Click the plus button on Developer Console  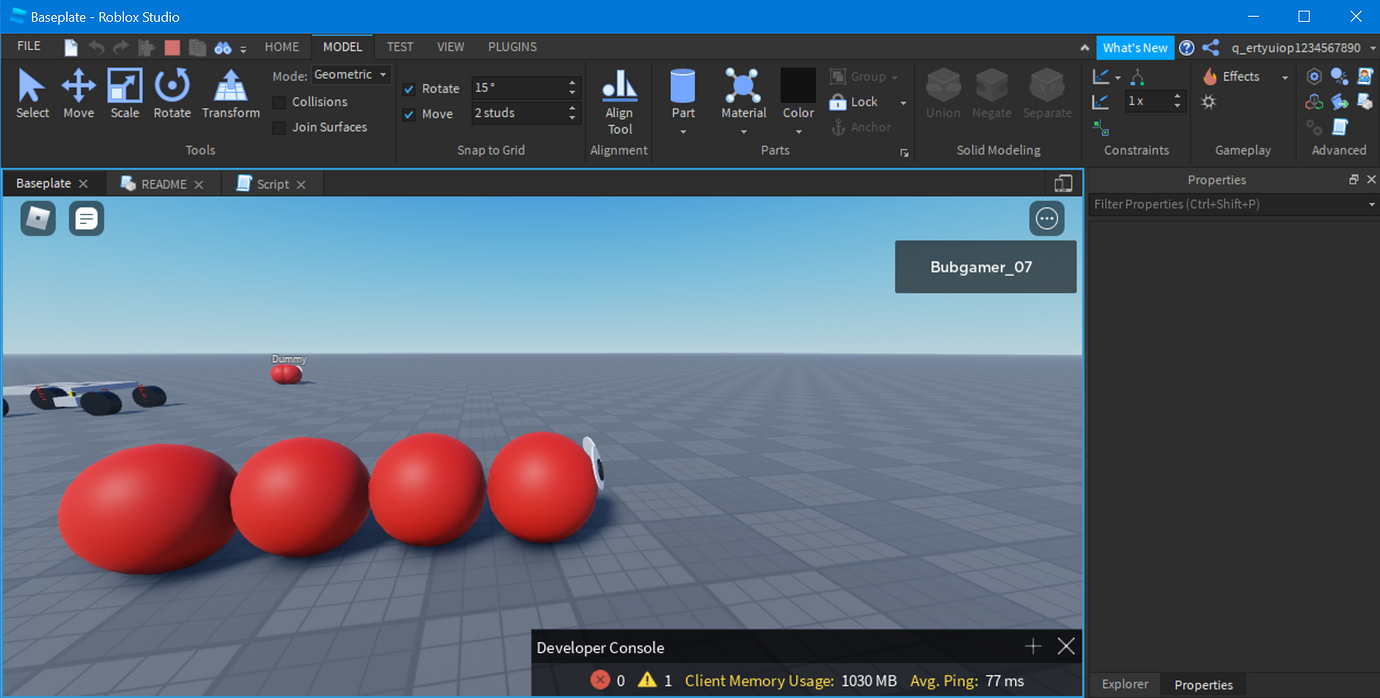coord(1032,646)
